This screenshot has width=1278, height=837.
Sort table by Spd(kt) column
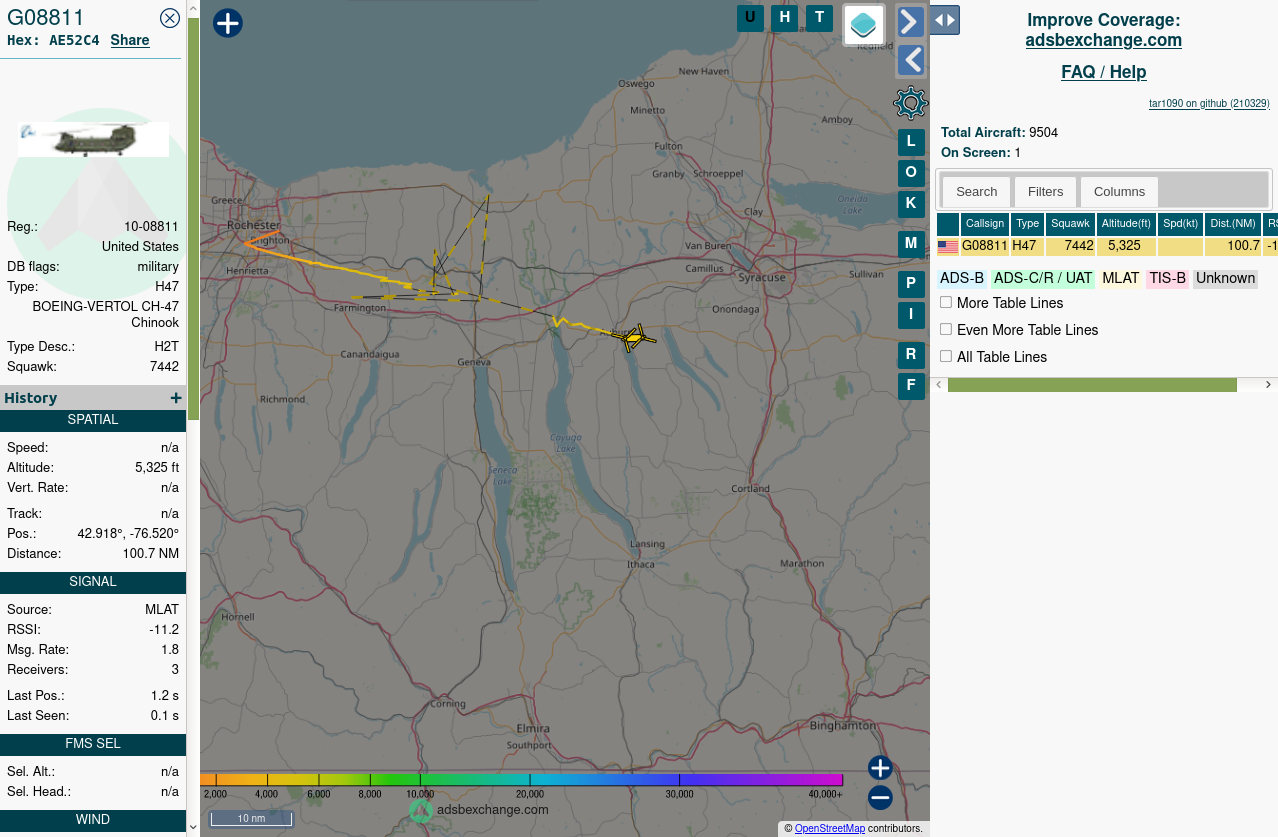tap(1180, 224)
